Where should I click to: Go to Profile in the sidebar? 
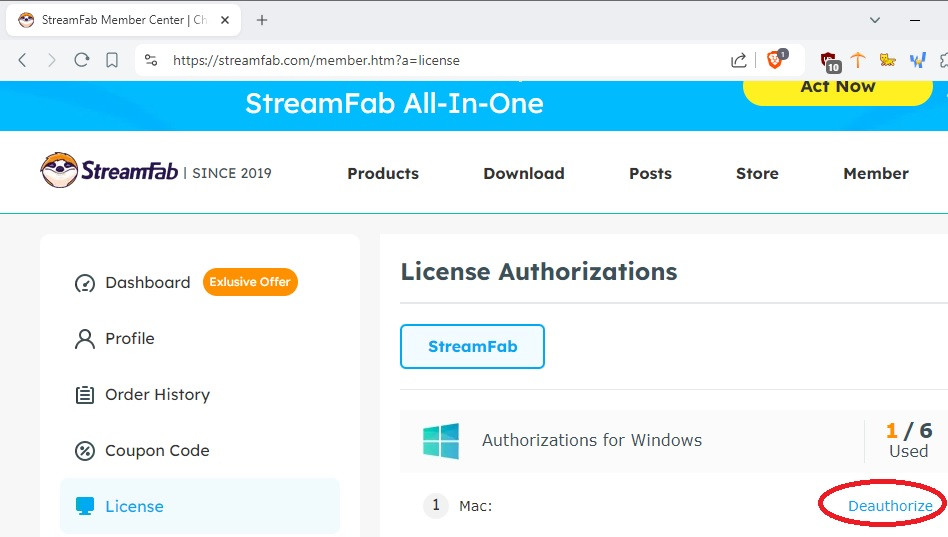point(129,339)
